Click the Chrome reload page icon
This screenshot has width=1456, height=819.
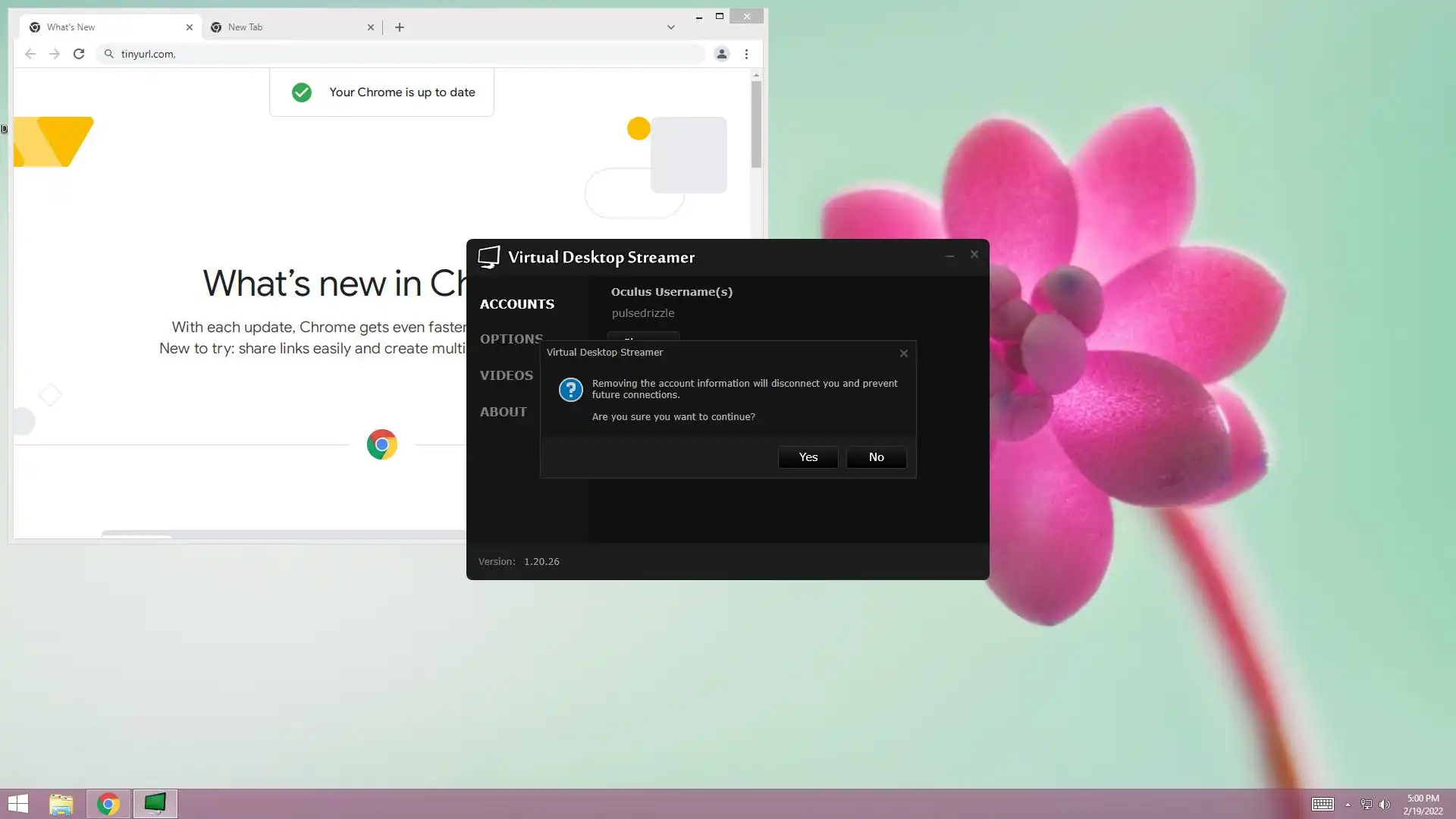79,54
